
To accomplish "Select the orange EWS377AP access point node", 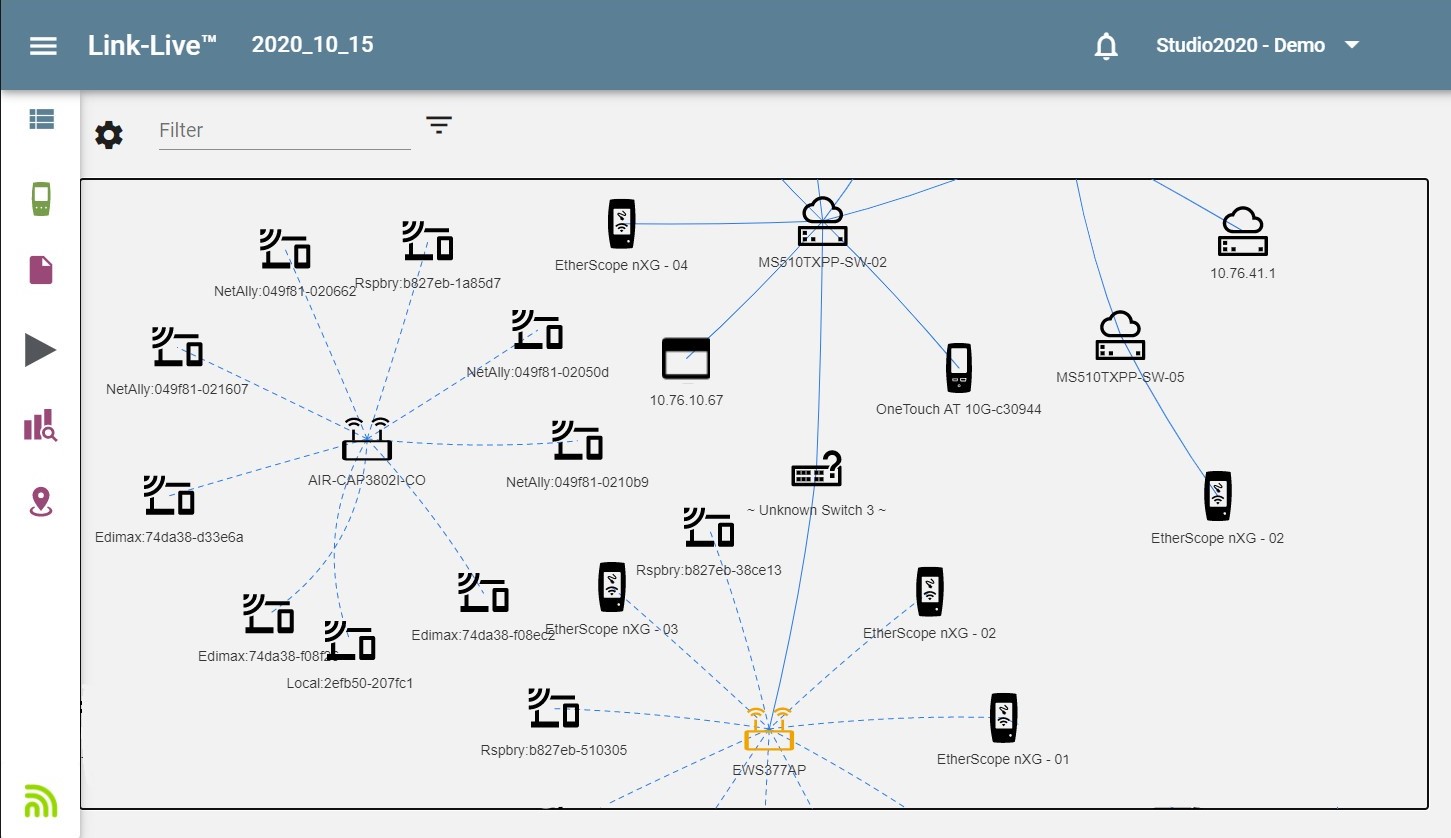I will pos(769,730).
